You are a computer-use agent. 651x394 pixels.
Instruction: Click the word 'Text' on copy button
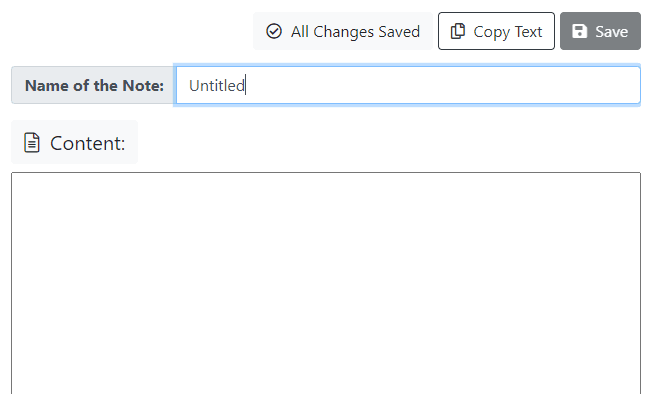point(529,32)
